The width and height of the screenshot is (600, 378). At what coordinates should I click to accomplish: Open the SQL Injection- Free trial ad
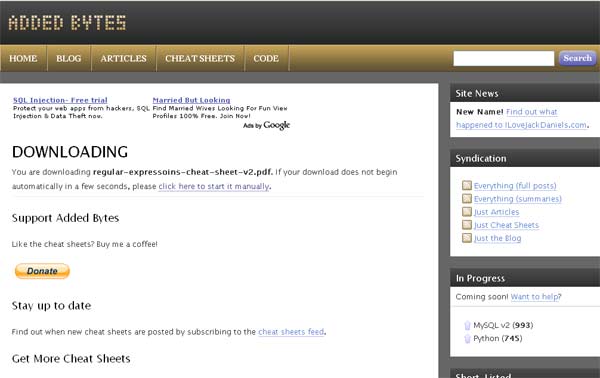tap(60, 100)
